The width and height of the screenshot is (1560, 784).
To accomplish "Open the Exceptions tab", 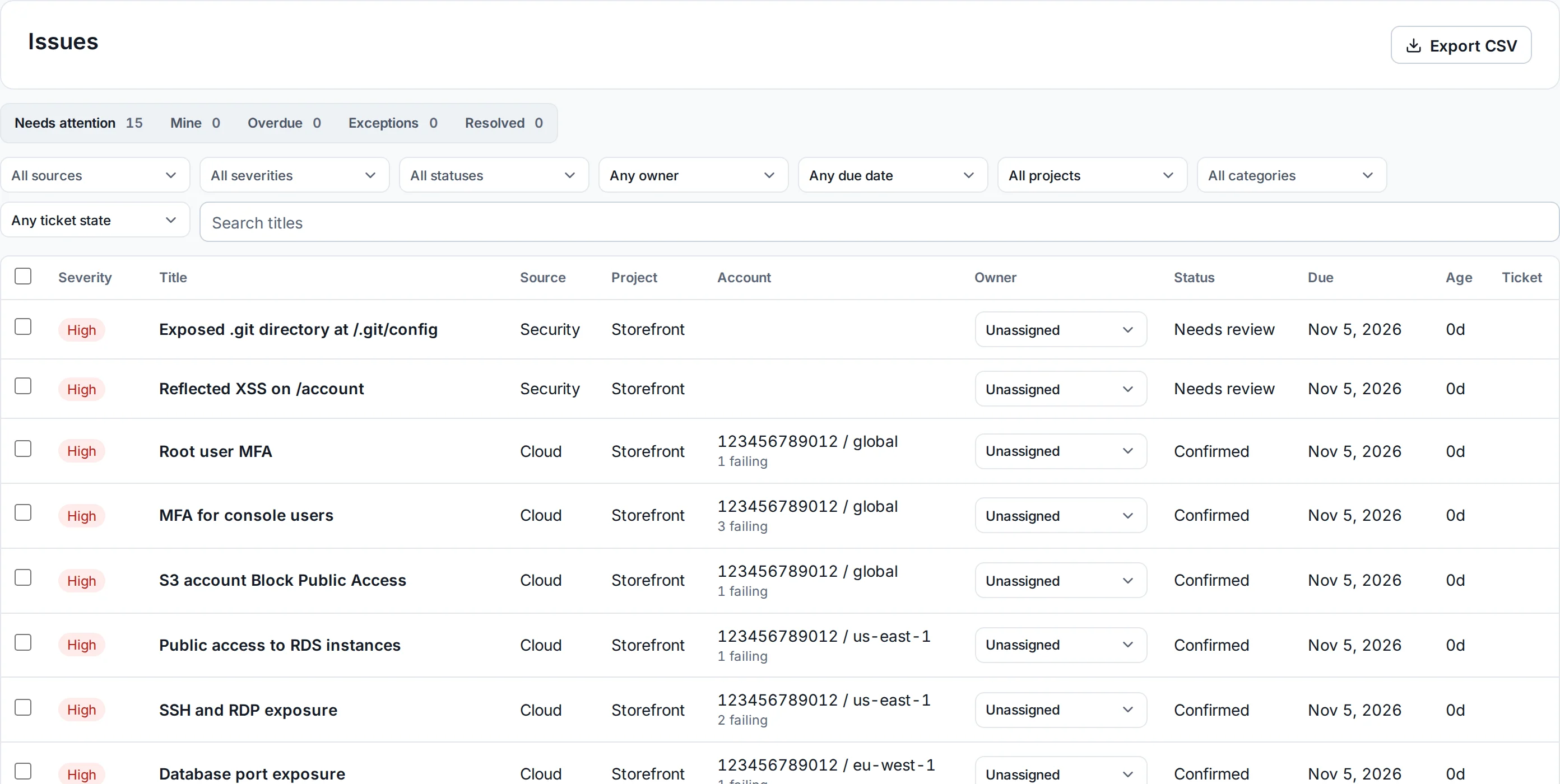I will (x=392, y=123).
